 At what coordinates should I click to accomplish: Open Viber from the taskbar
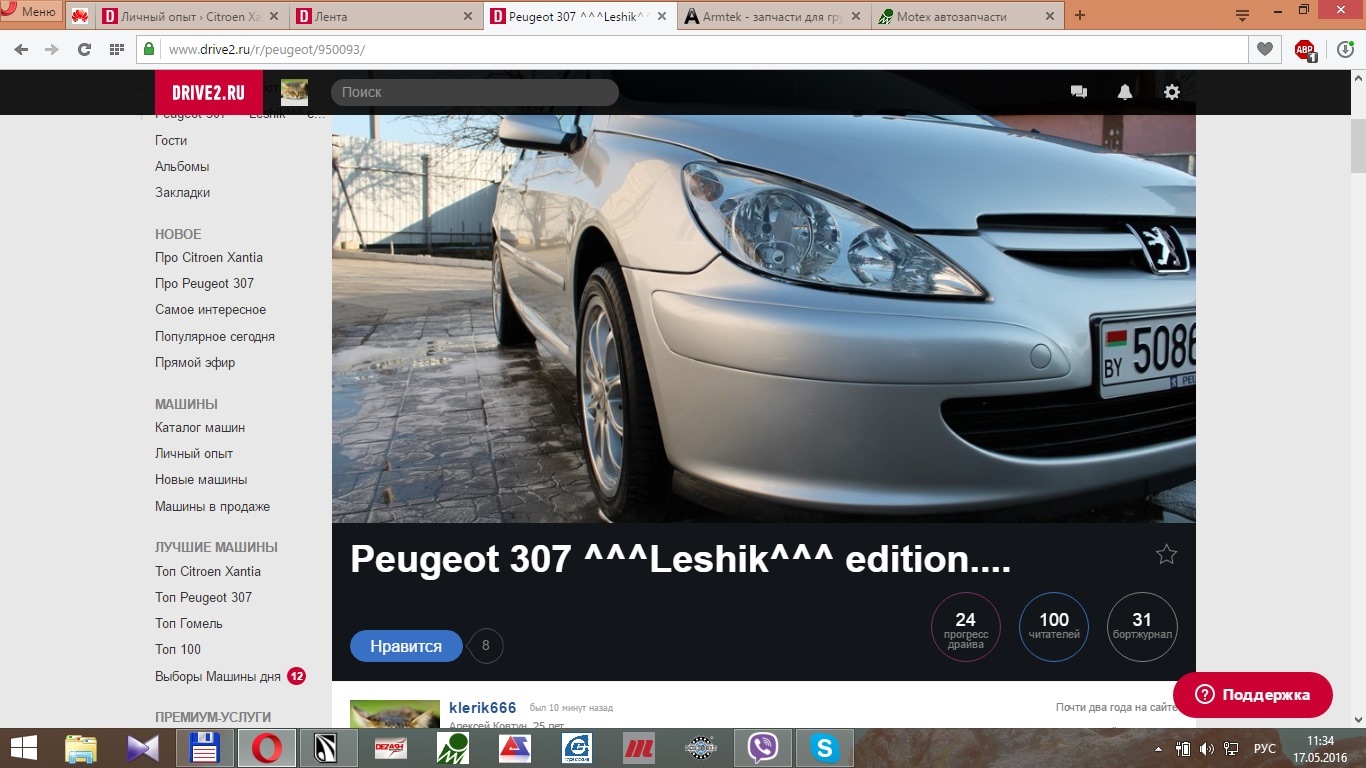pyautogui.click(x=763, y=748)
